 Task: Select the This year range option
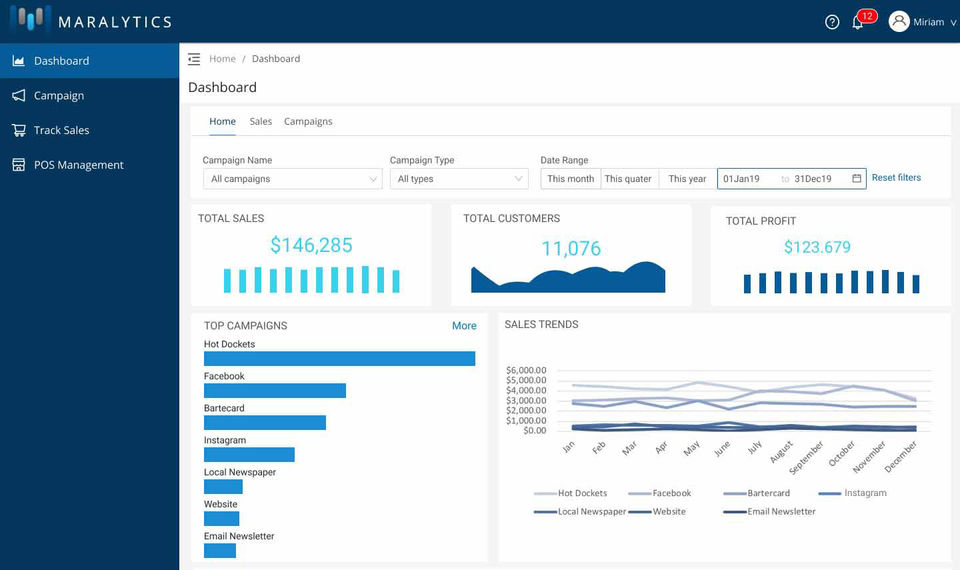tap(687, 179)
